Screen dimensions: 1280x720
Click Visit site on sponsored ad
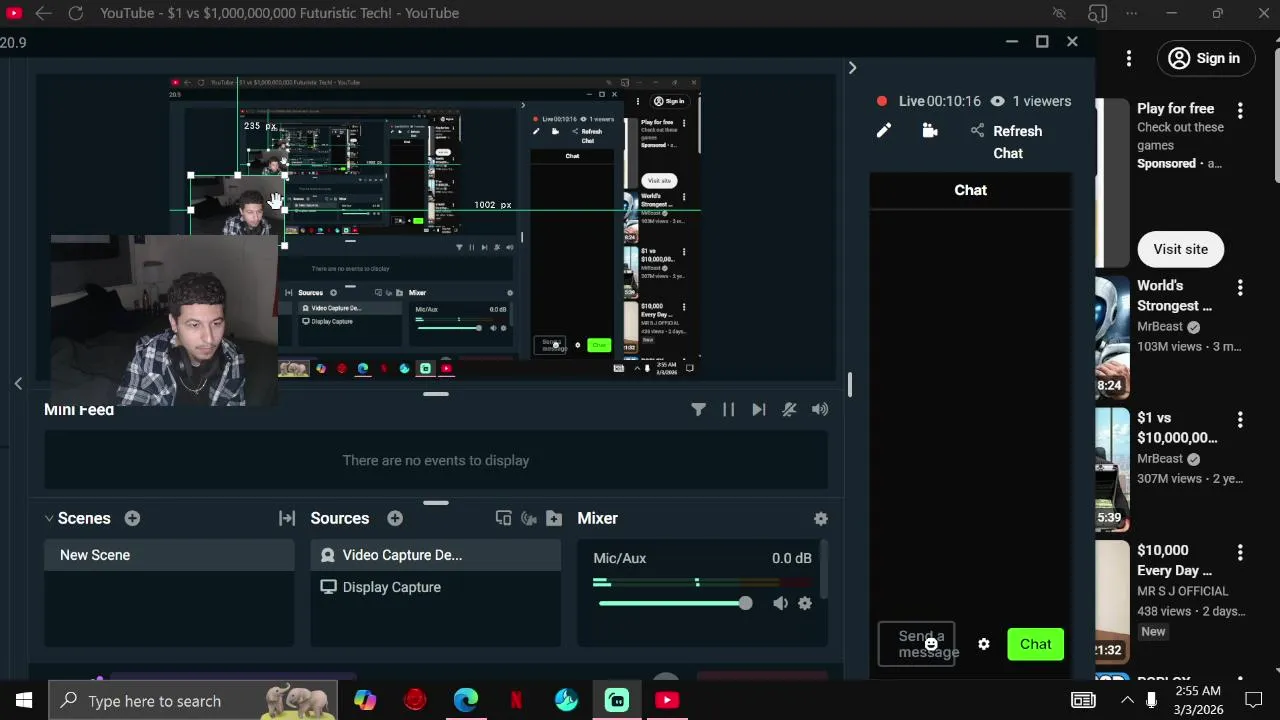tap(1180, 249)
